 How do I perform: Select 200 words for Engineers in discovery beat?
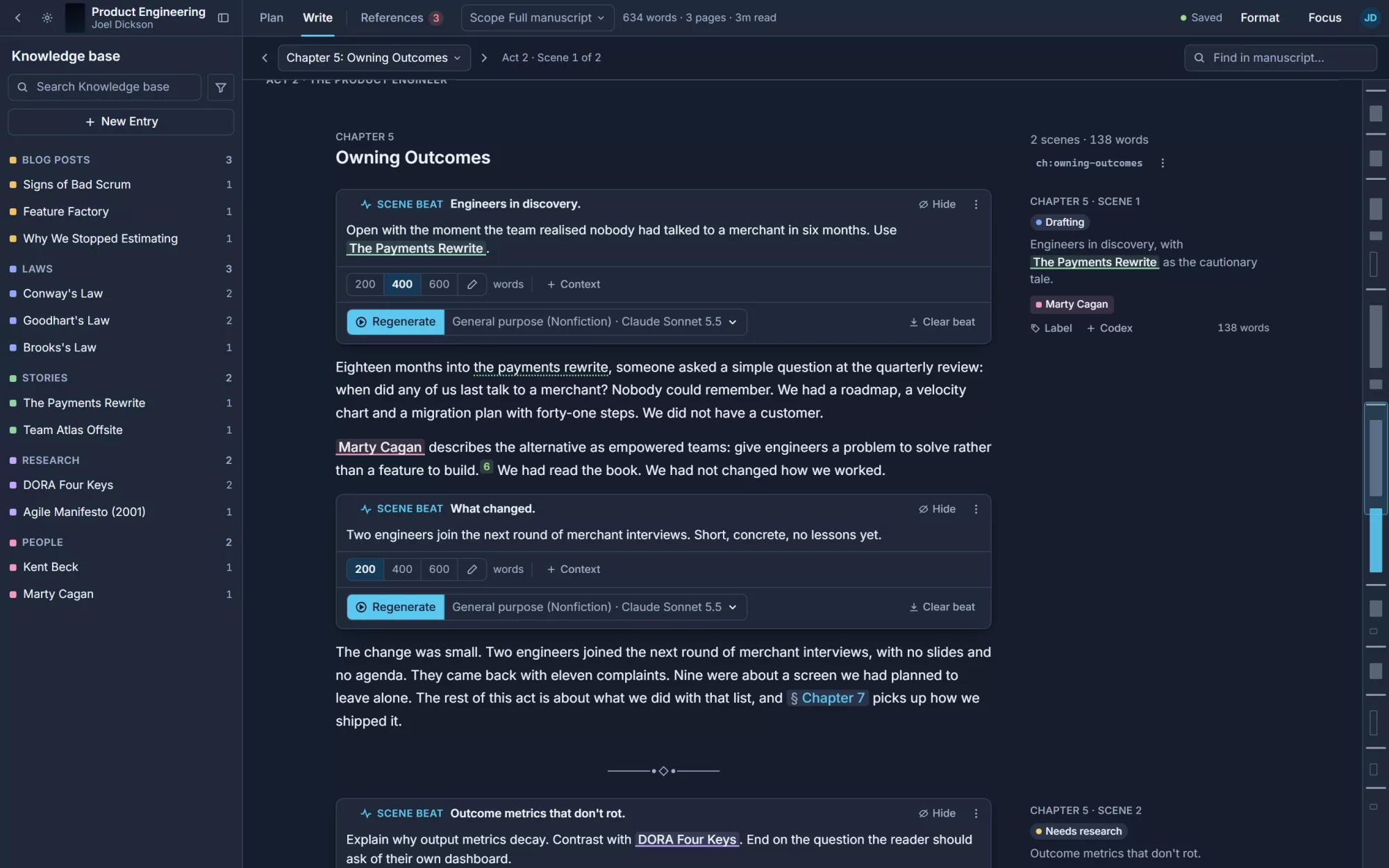click(x=365, y=284)
